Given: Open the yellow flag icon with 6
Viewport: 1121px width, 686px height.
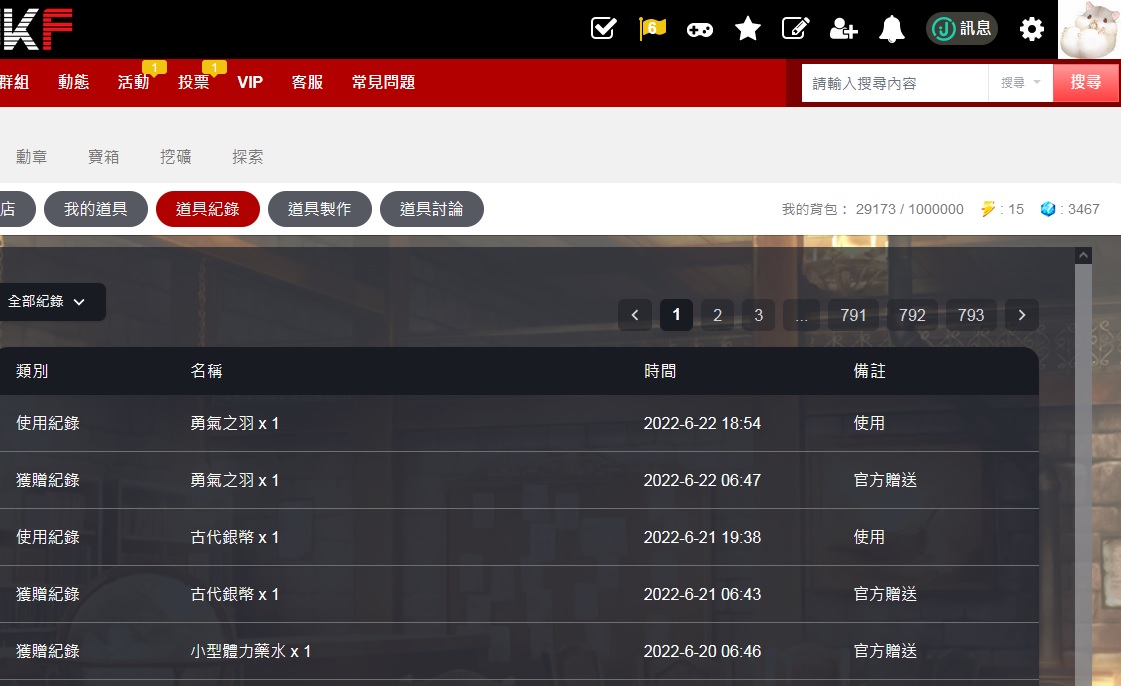Looking at the screenshot, I should click(652, 28).
